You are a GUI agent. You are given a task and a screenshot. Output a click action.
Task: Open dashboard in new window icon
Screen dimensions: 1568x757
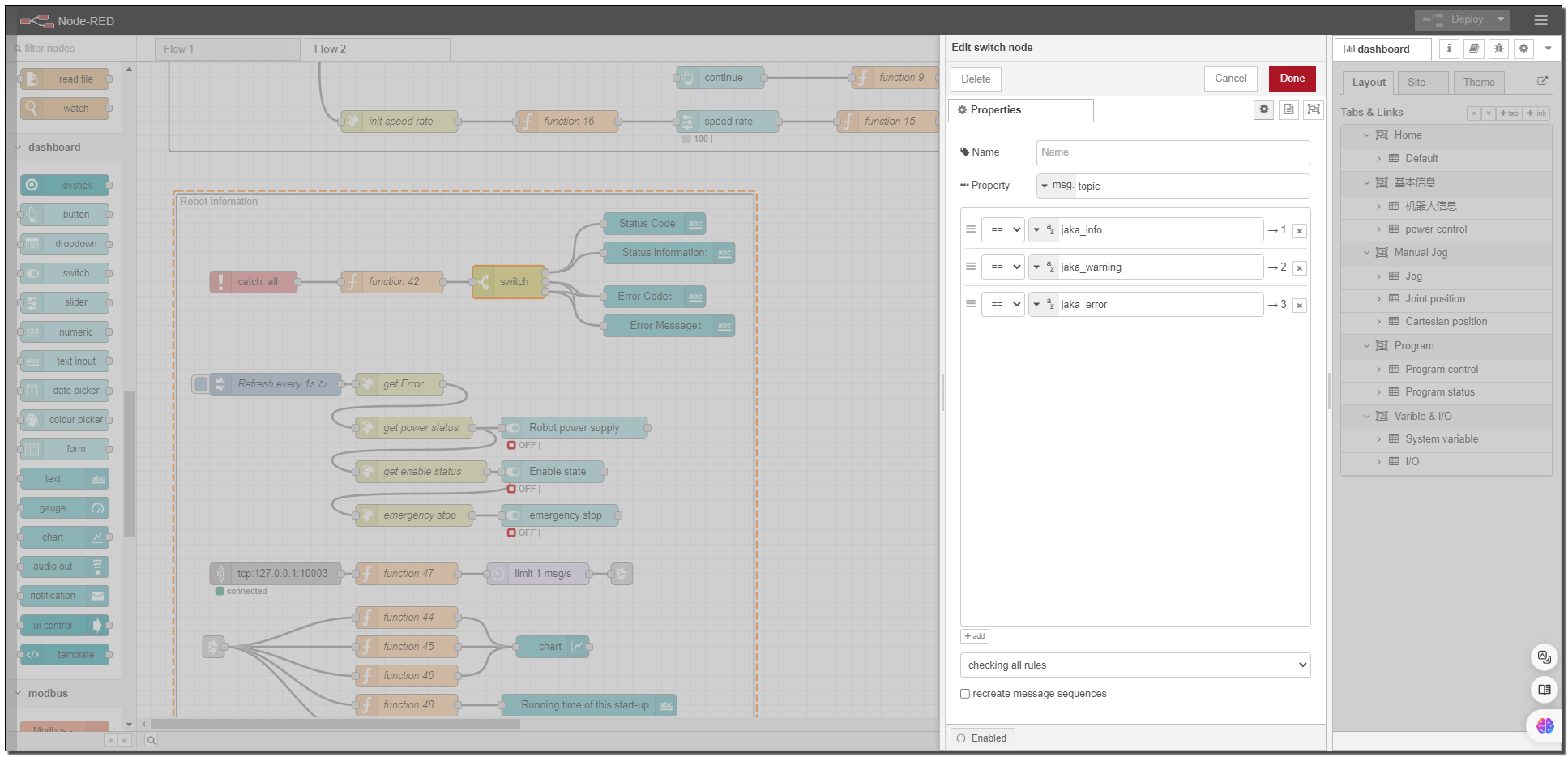coord(1542,81)
